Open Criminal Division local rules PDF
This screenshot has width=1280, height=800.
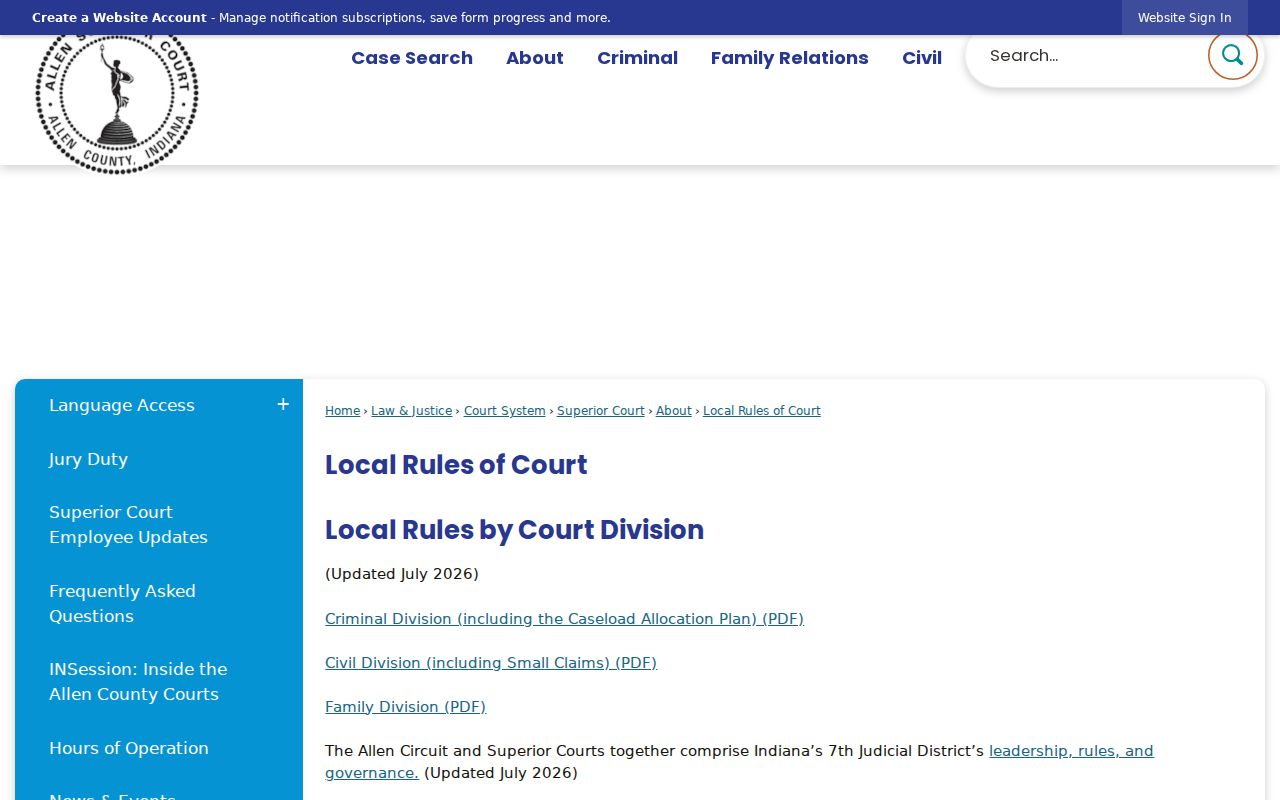(x=564, y=619)
